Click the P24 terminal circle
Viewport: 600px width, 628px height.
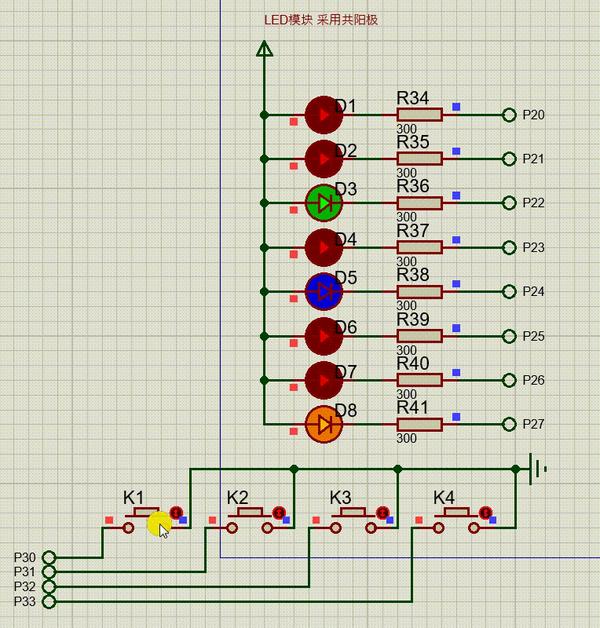(x=509, y=292)
